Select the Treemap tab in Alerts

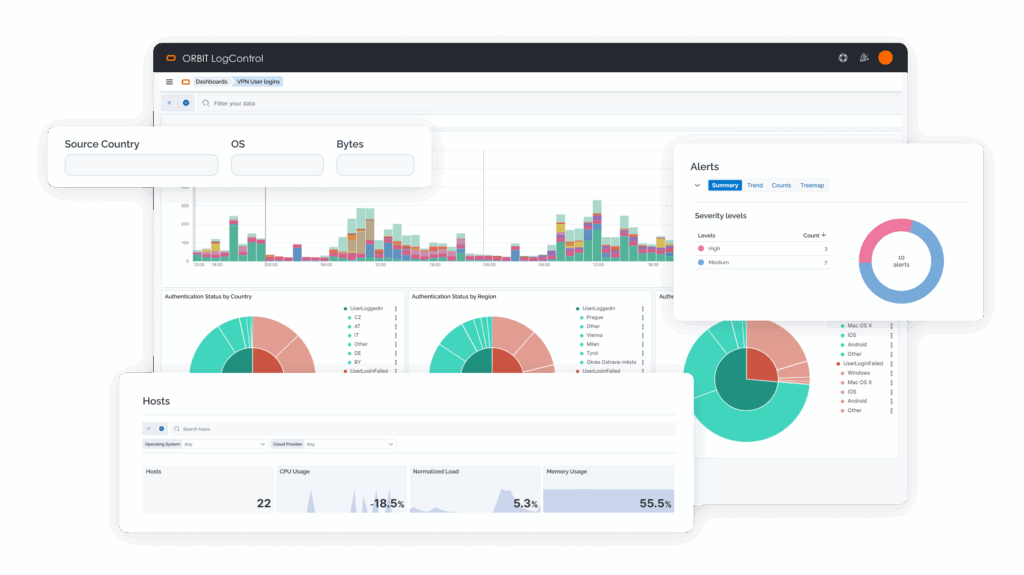pyautogui.click(x=812, y=185)
